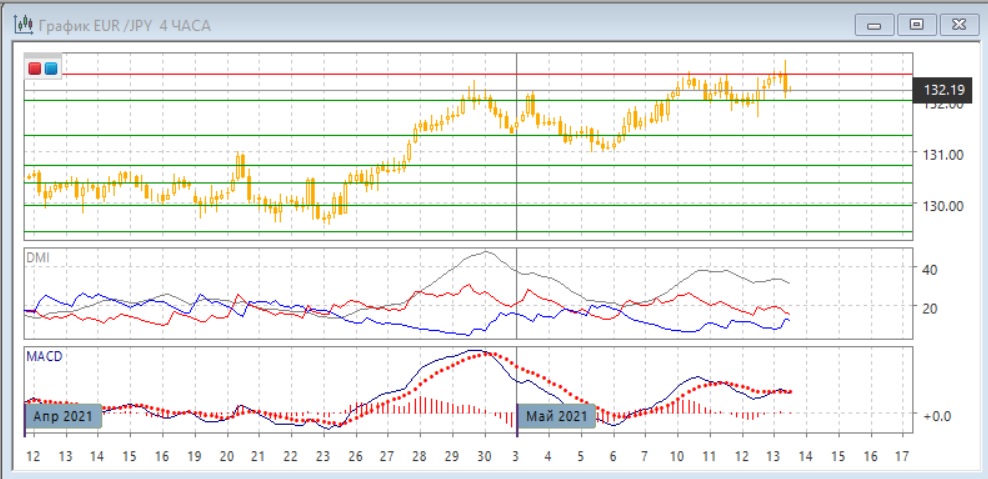
Task: Click the 20 level on DMI scale
Action: (928, 308)
